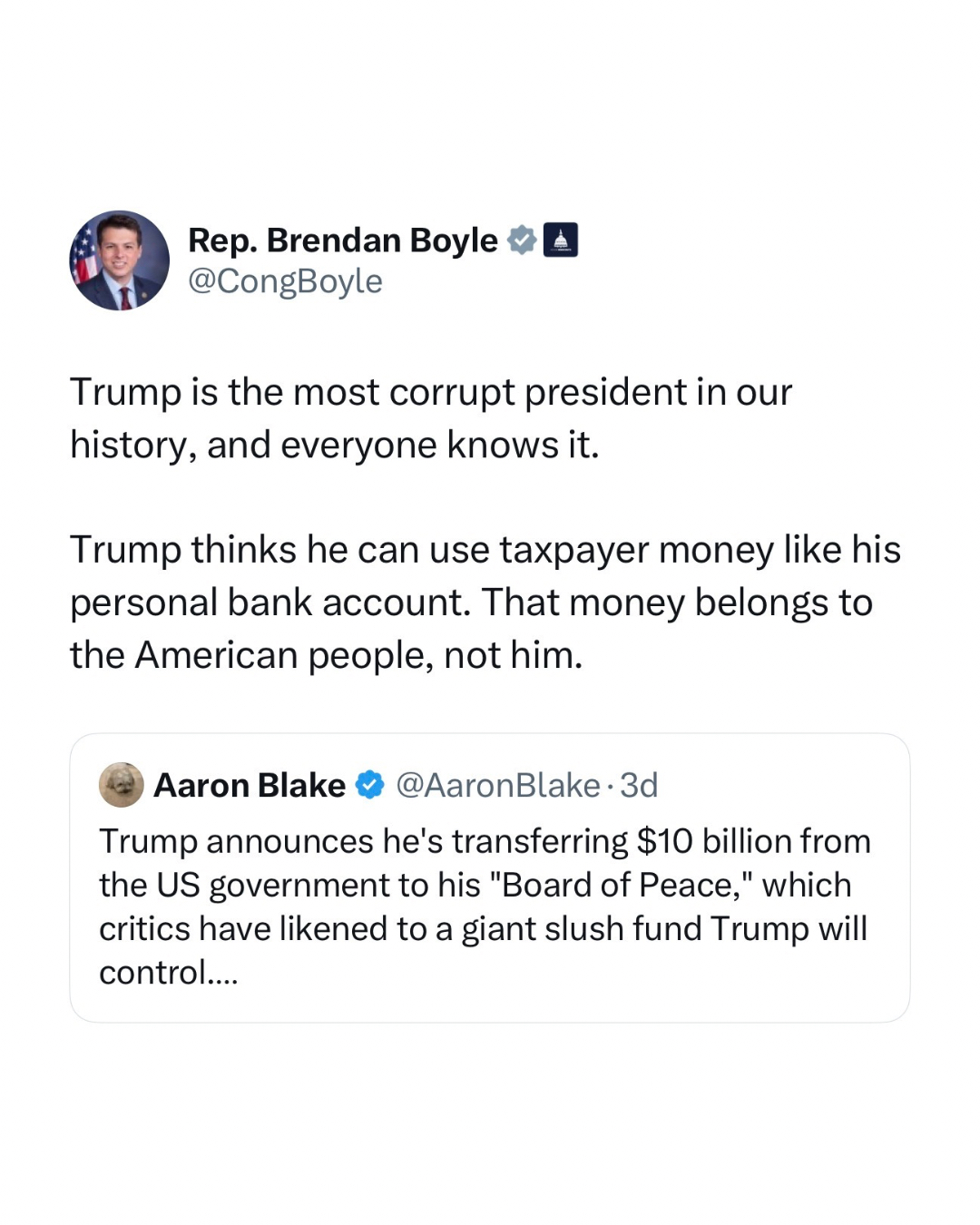Open the Rep. Brendan Boyle display name
This screenshot has height=1225, width=980.
(342, 240)
